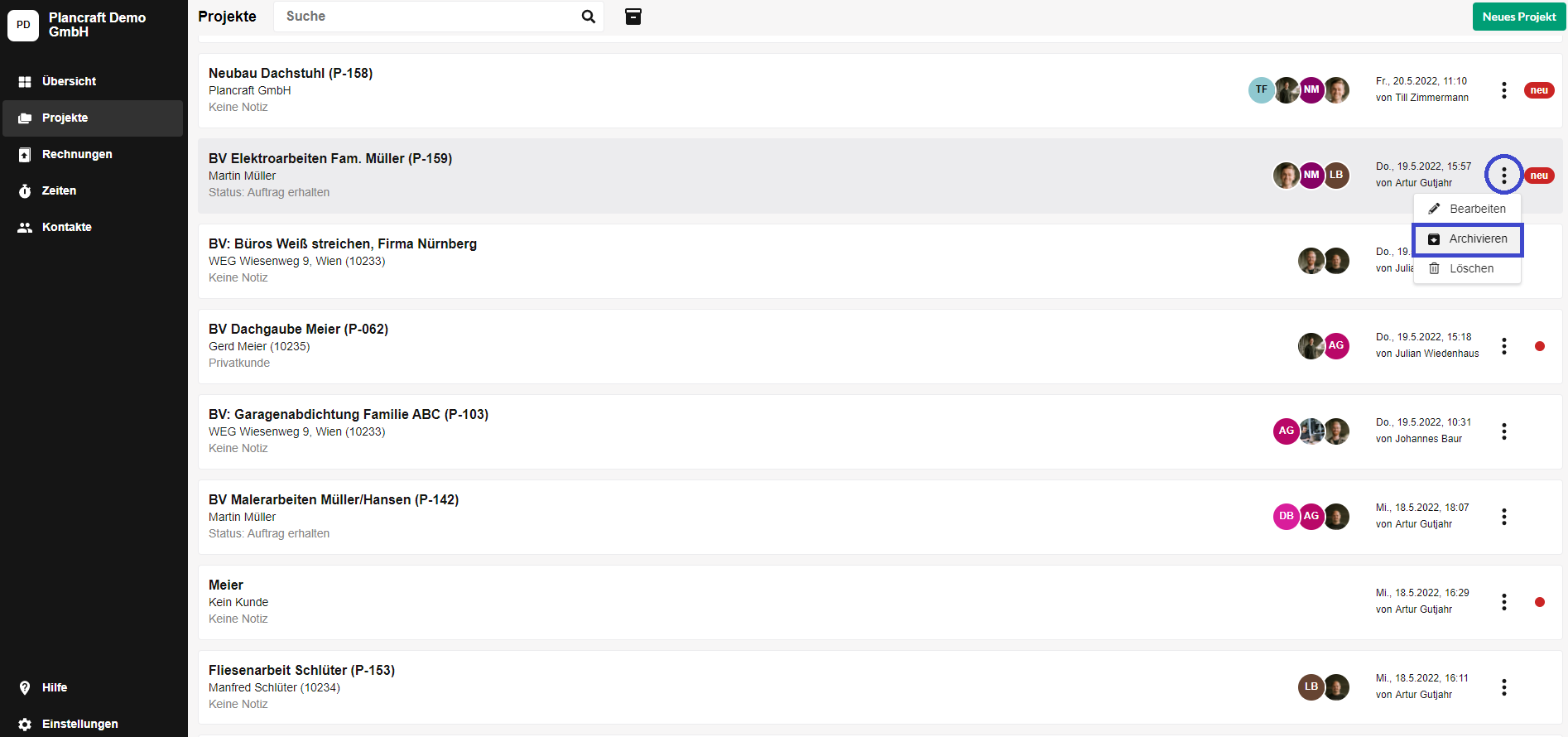
Task: Open project Neubau Dachstuhl (P-158)
Action: point(291,73)
